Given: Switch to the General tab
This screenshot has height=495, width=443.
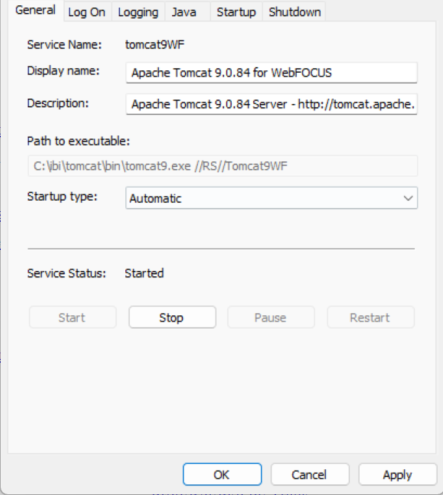Looking at the screenshot, I should 35,10.
